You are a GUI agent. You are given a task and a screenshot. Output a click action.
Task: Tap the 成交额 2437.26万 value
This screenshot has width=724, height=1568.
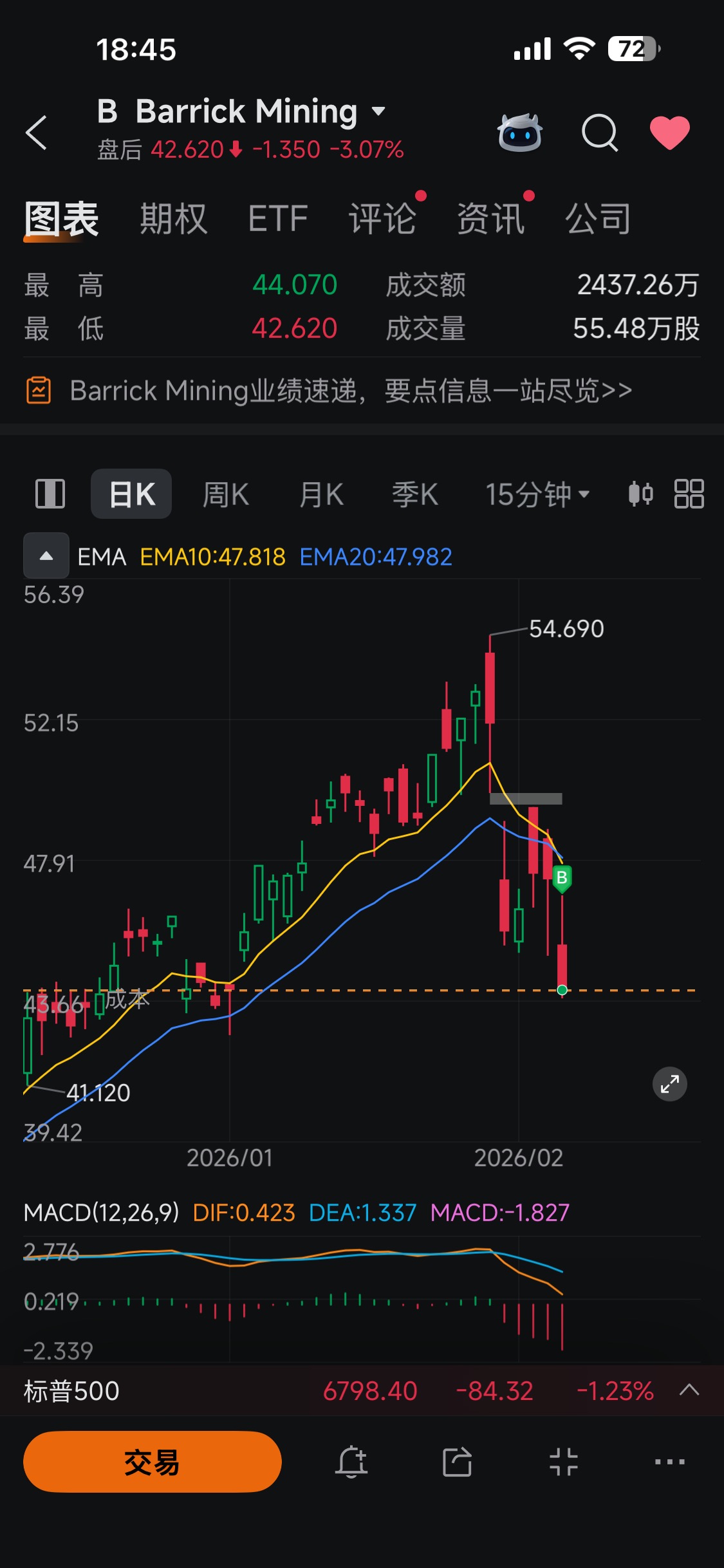pos(638,285)
